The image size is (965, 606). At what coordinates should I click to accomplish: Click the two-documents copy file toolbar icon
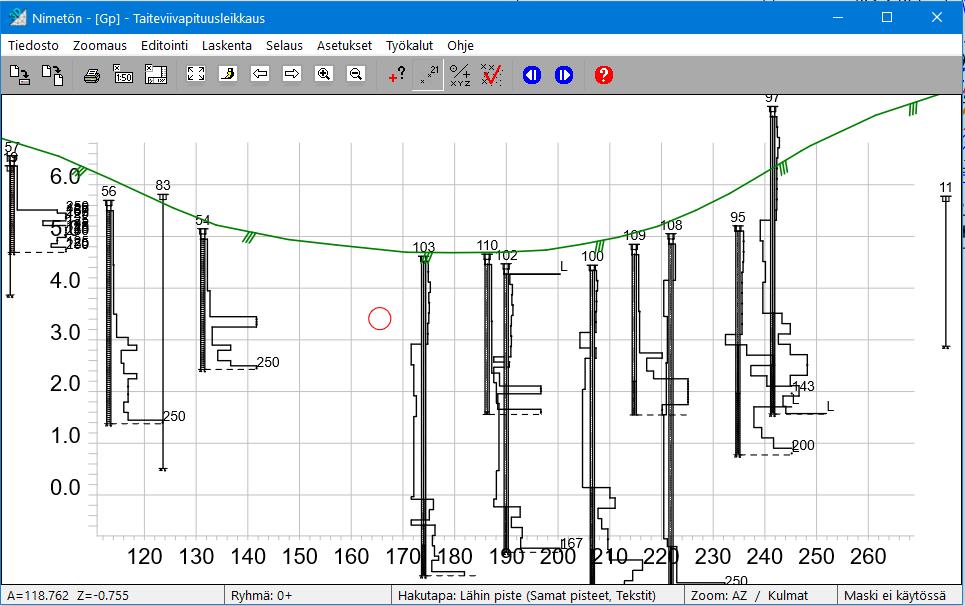(x=52, y=75)
